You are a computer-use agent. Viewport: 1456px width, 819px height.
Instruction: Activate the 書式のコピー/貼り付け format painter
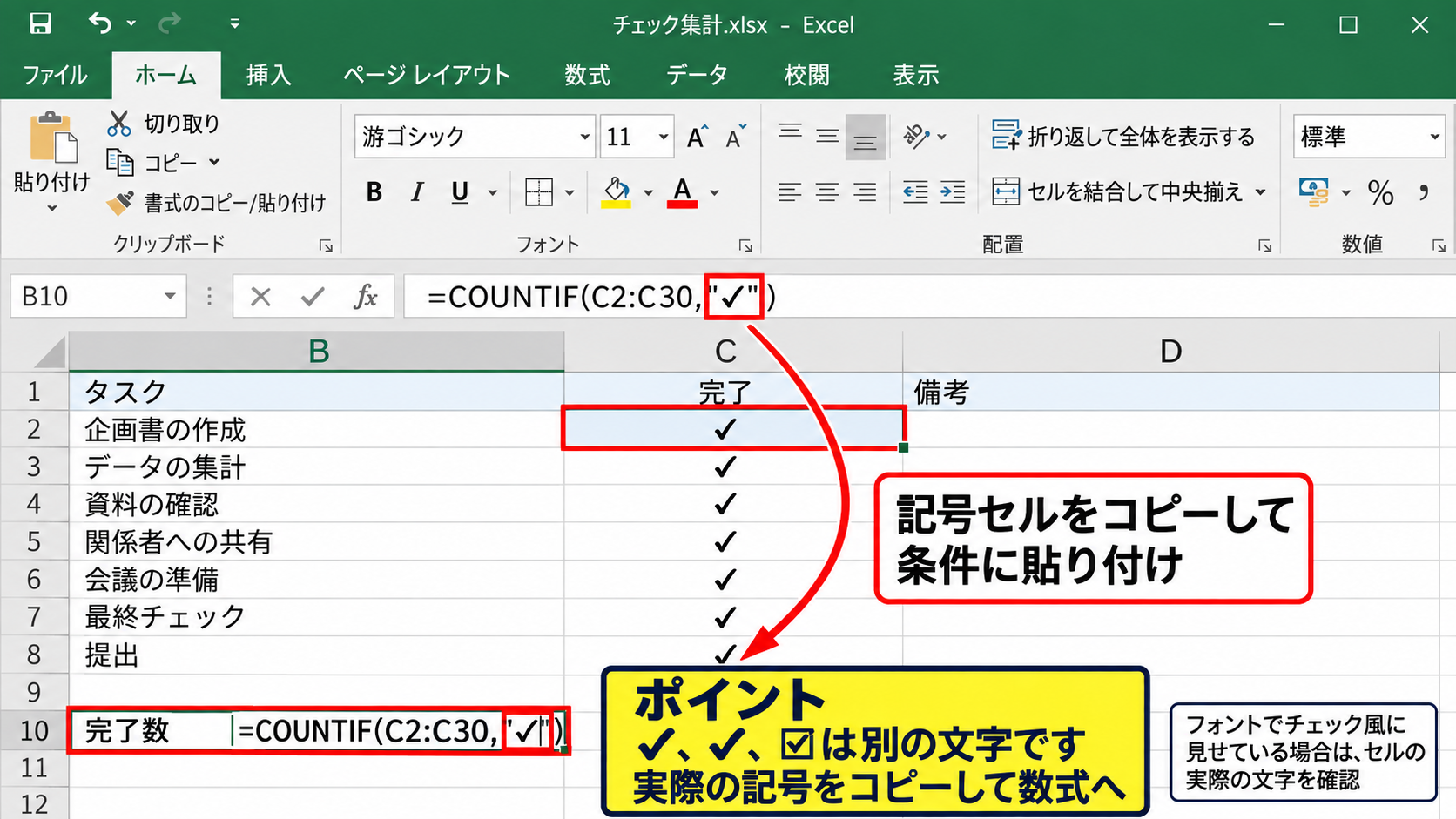pos(216,203)
